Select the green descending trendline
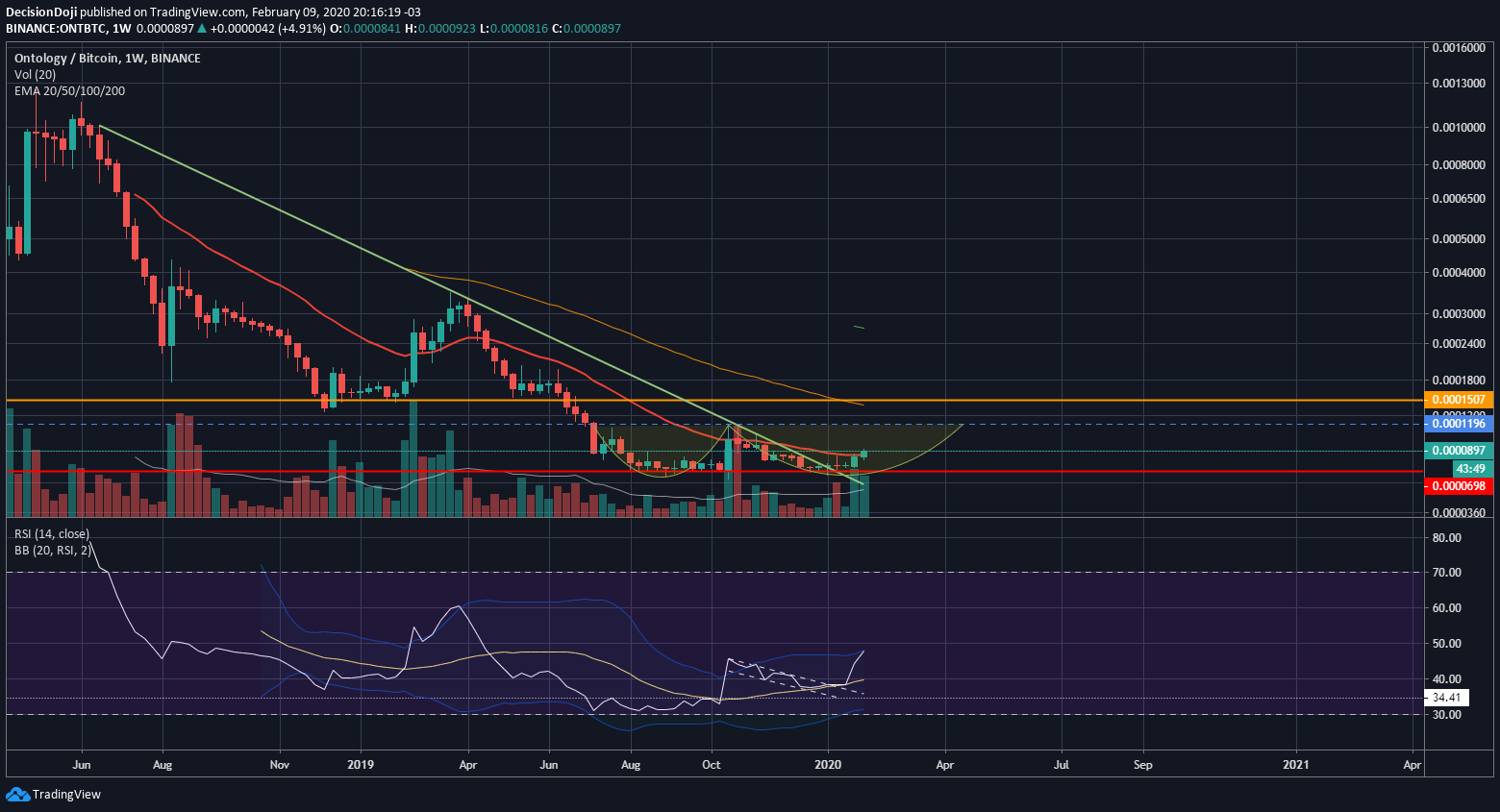 (x=481, y=306)
